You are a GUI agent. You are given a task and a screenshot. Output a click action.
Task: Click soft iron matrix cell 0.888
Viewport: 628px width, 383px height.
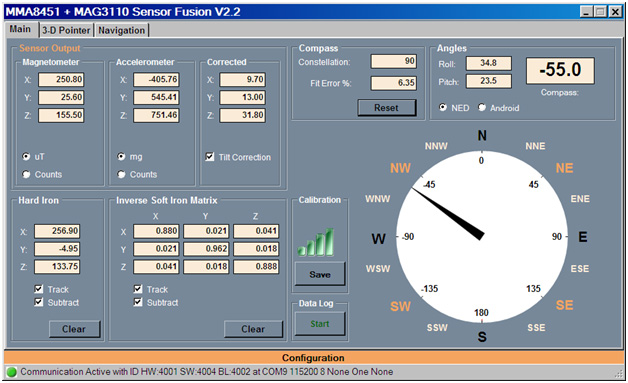click(x=256, y=266)
